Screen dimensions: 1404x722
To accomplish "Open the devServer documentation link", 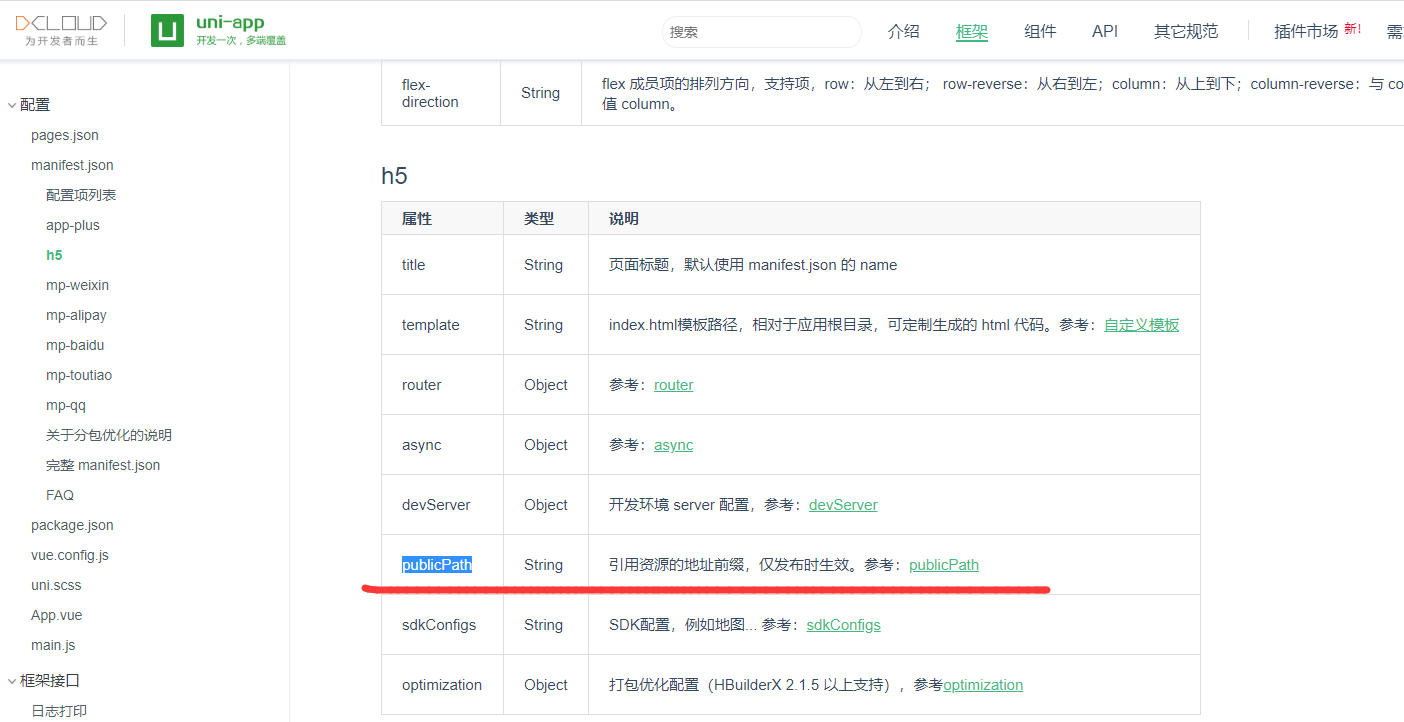I will (843, 504).
